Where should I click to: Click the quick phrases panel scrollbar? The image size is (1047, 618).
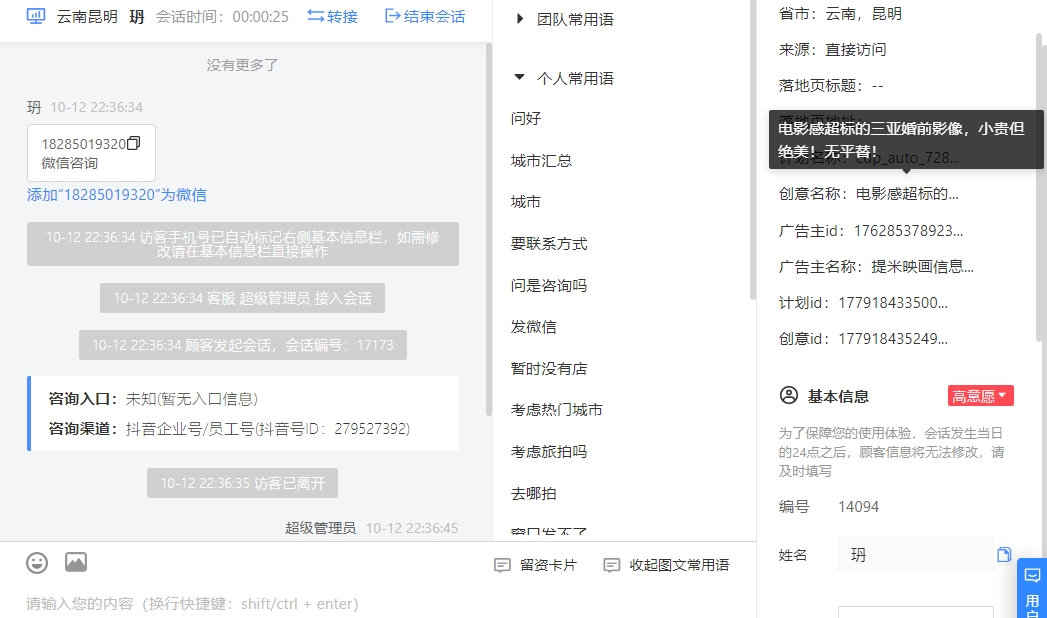point(753,149)
